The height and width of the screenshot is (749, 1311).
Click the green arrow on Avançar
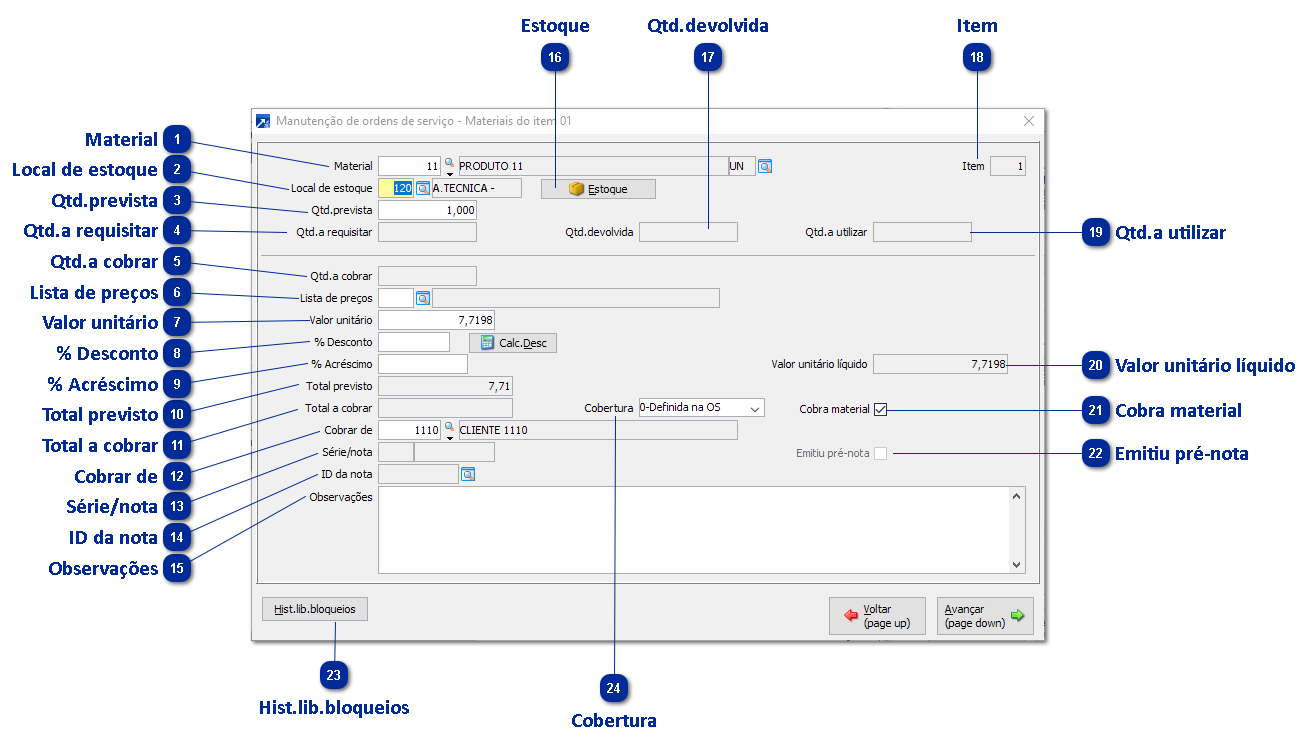(1018, 616)
